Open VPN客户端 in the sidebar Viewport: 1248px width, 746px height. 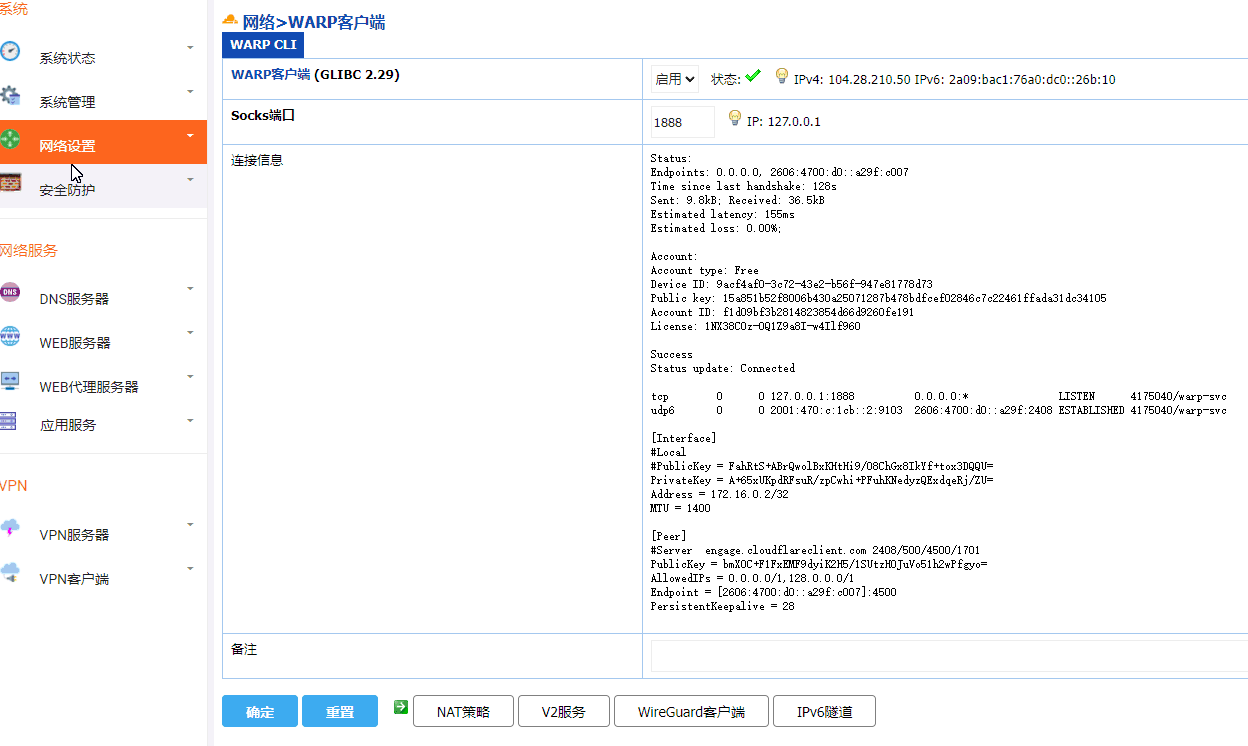click(74, 579)
